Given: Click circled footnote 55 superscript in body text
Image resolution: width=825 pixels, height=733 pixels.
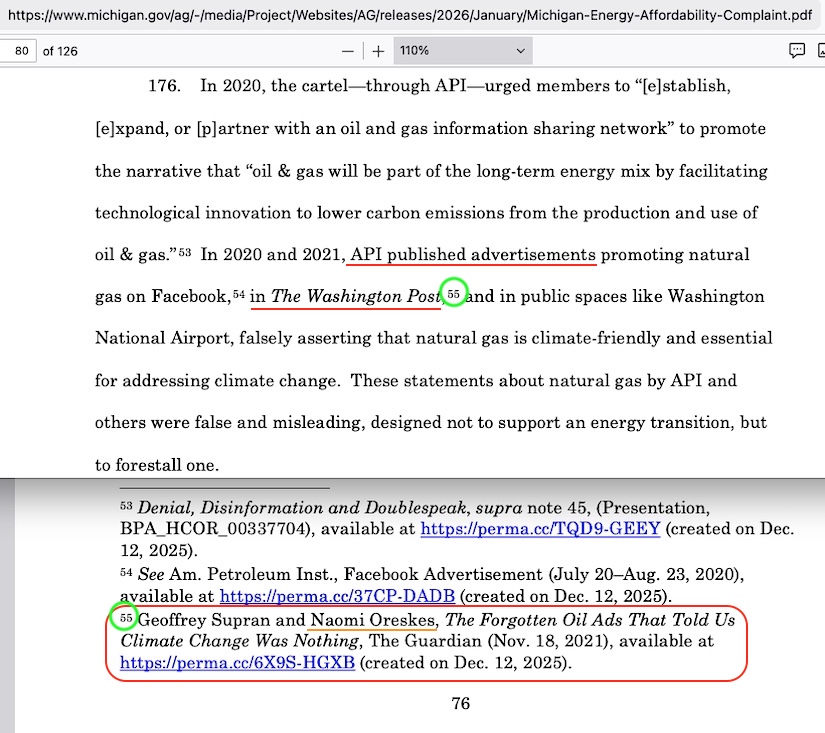Looking at the screenshot, I should 454,295.
